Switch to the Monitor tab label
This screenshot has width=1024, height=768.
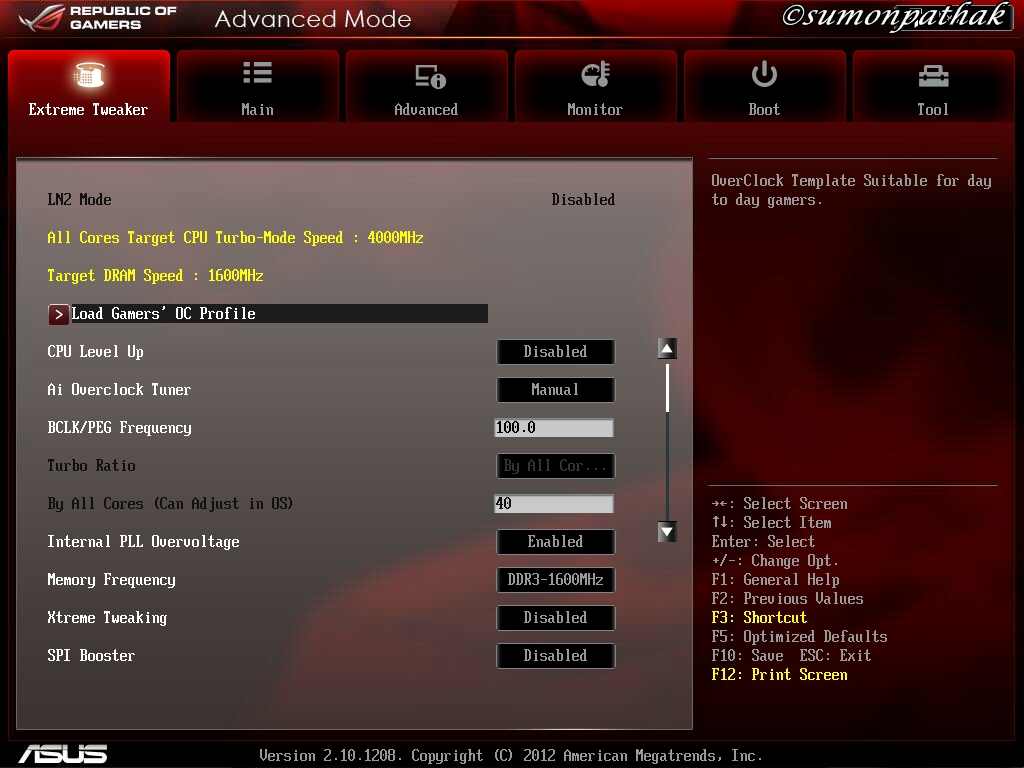pos(595,110)
